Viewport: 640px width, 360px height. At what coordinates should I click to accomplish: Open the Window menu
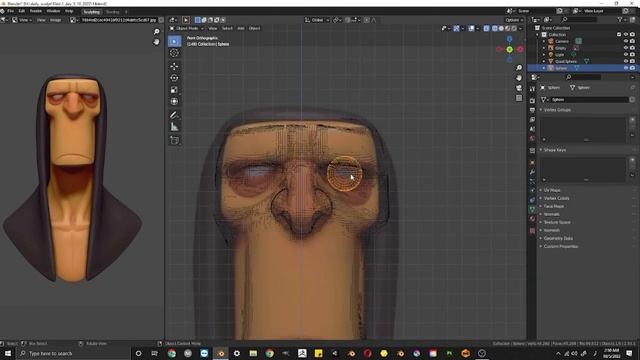tap(53, 11)
